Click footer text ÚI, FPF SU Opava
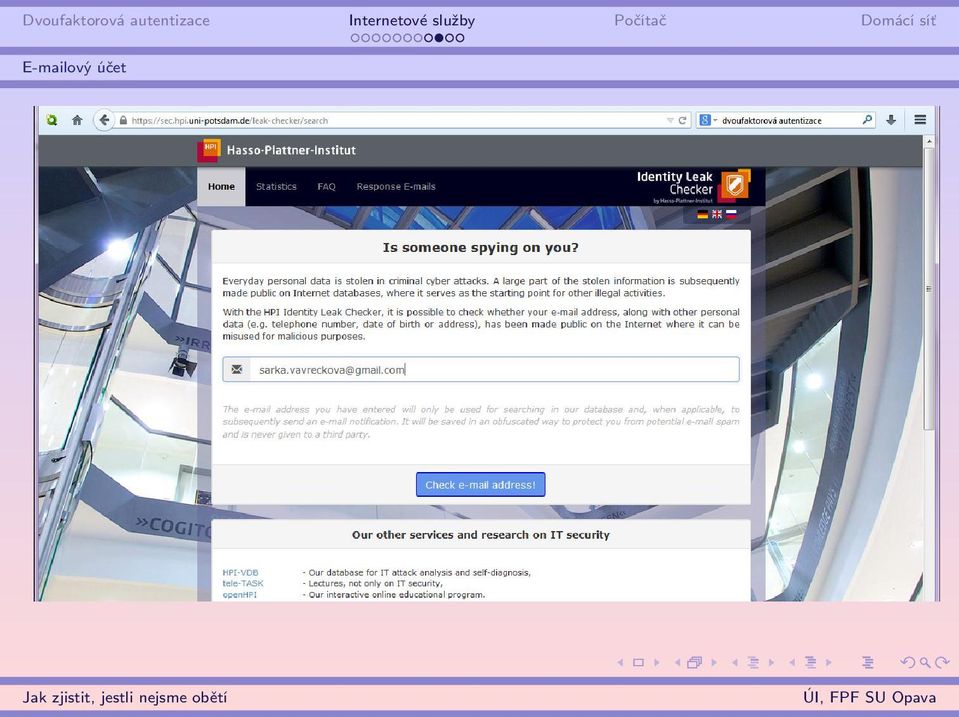 (870, 697)
